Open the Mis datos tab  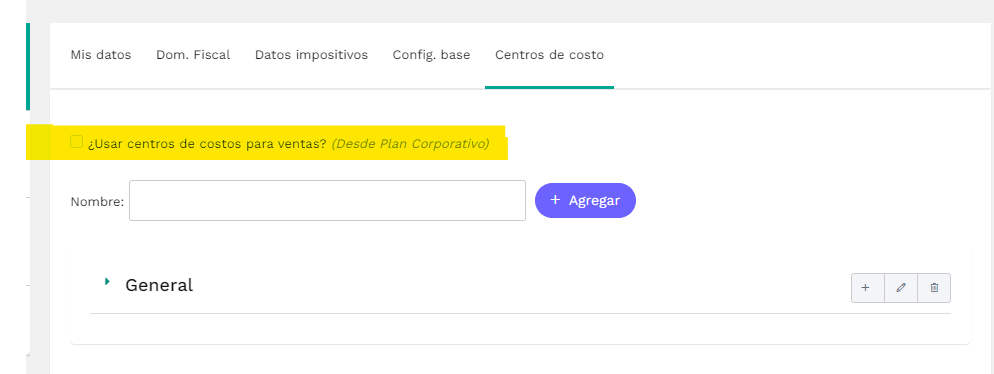(x=101, y=55)
